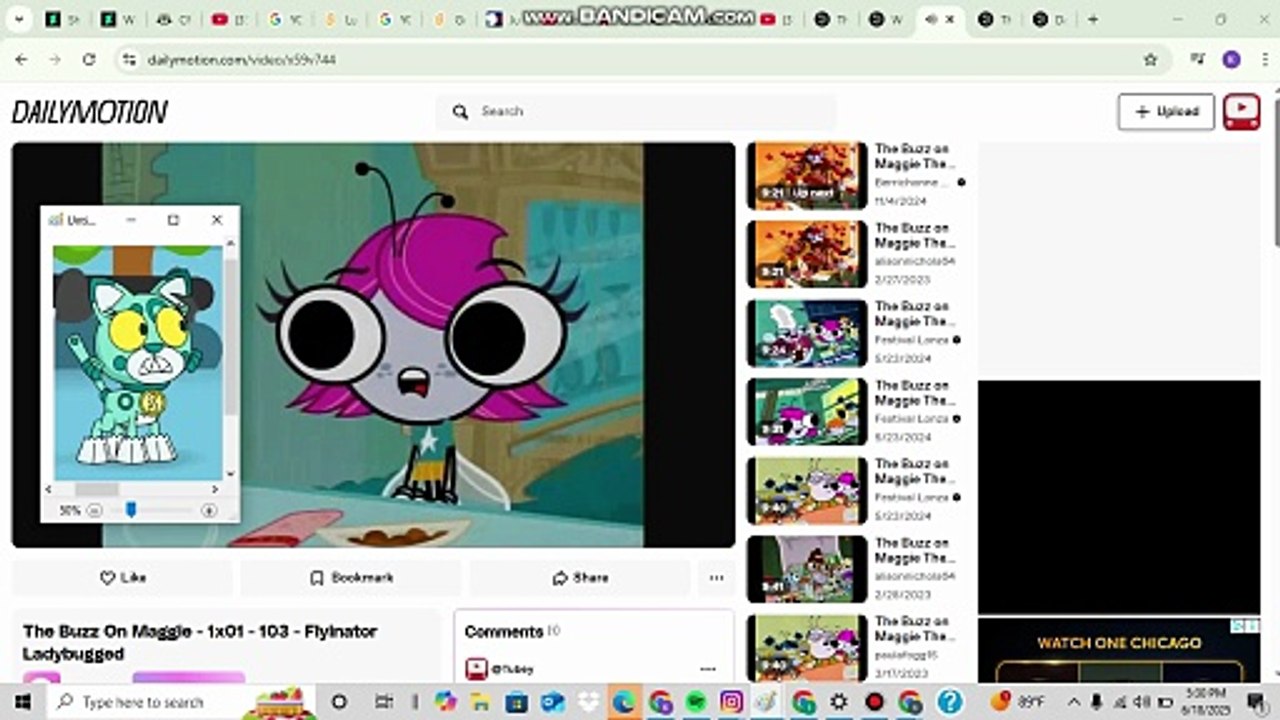Screen dimensions: 1280x720
Task: Open the recommended video dated 2/28/2023
Action: (x=807, y=570)
